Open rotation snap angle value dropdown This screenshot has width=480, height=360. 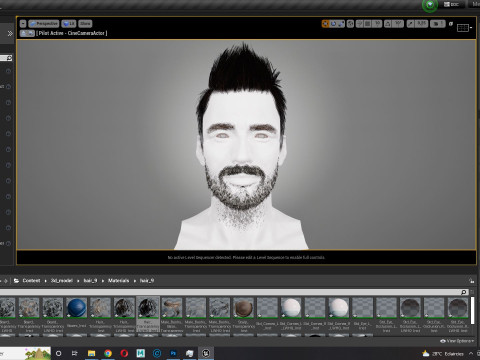(x=398, y=24)
